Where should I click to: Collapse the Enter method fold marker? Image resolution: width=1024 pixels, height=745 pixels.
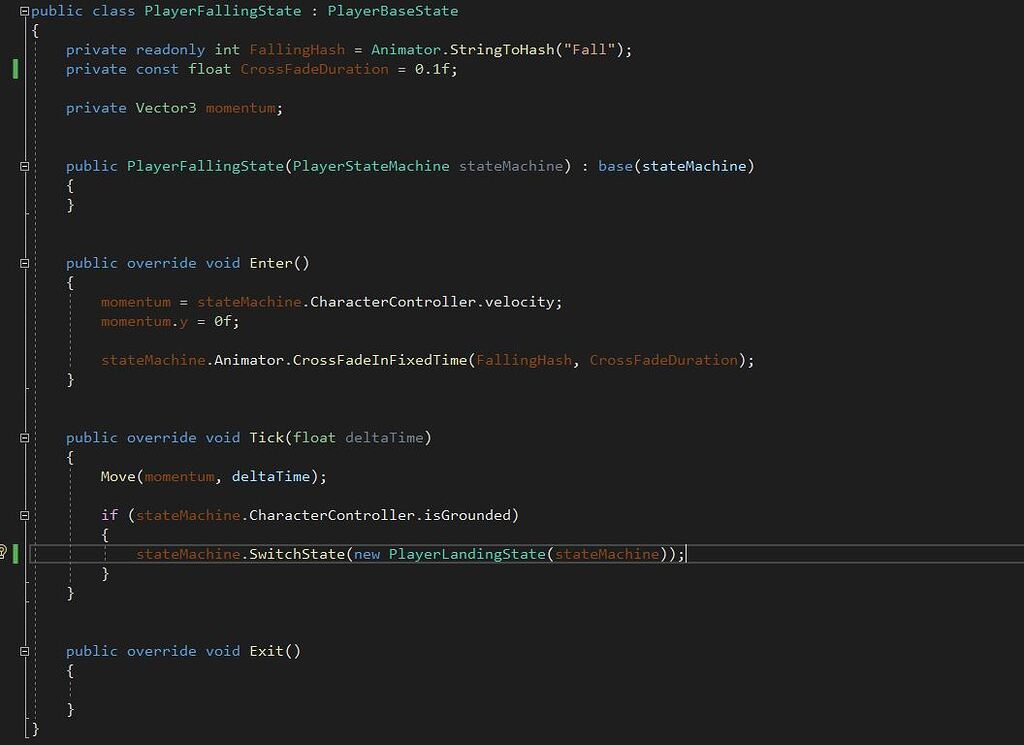click(25, 263)
